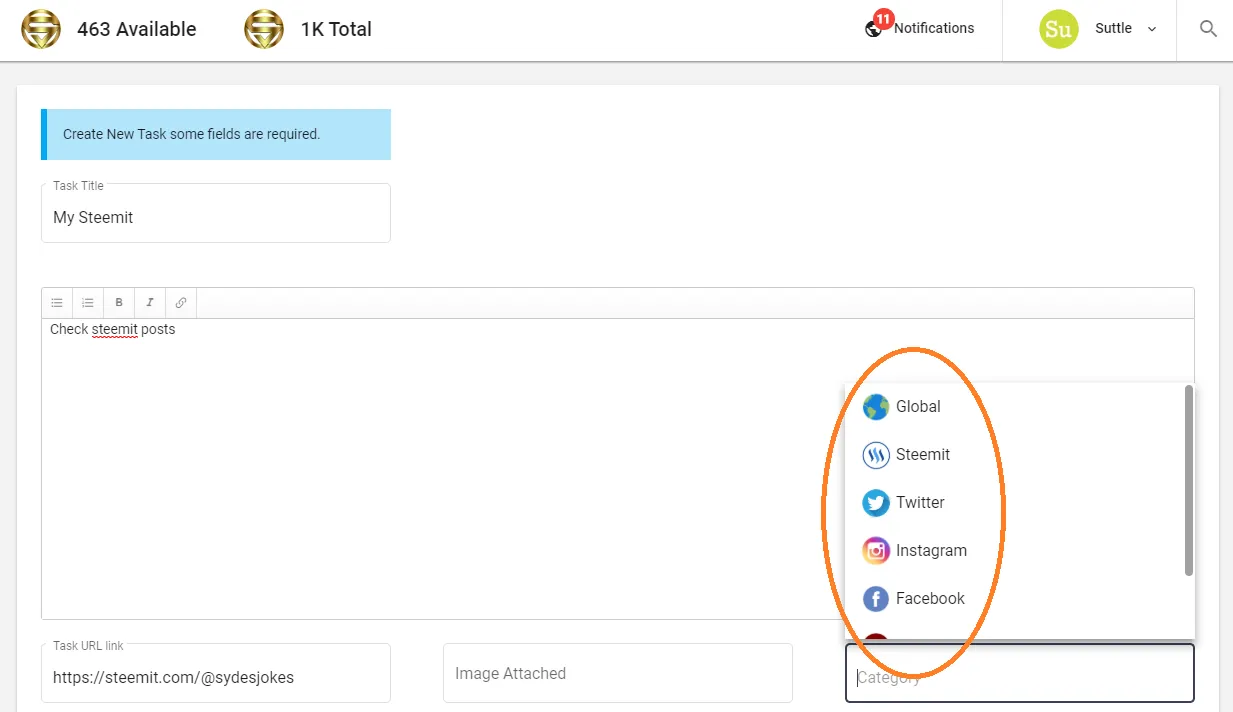Screen dimensions: 1233x712
Task: Click the category list scrollbar
Action: coord(1189,480)
